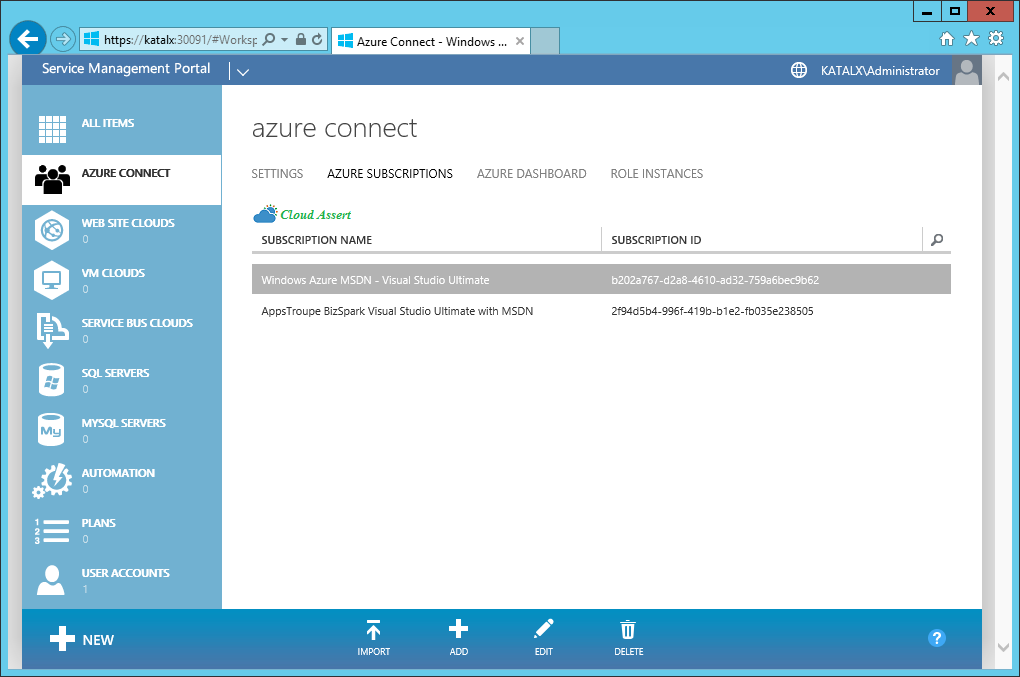The image size is (1020, 677).
Task: Expand the Service Management Portal chevron
Action: [x=243, y=72]
